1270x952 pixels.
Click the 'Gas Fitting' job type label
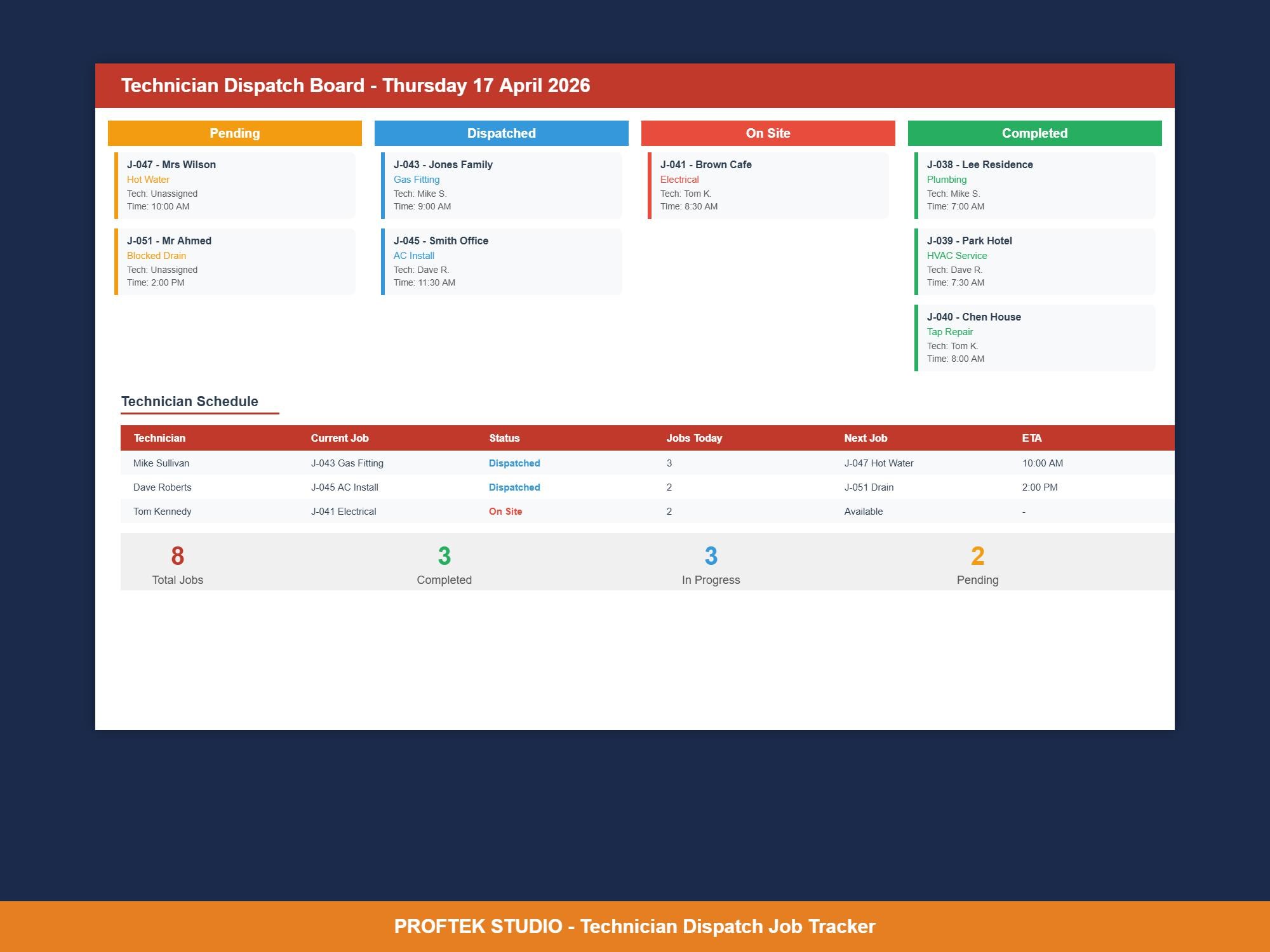417,180
